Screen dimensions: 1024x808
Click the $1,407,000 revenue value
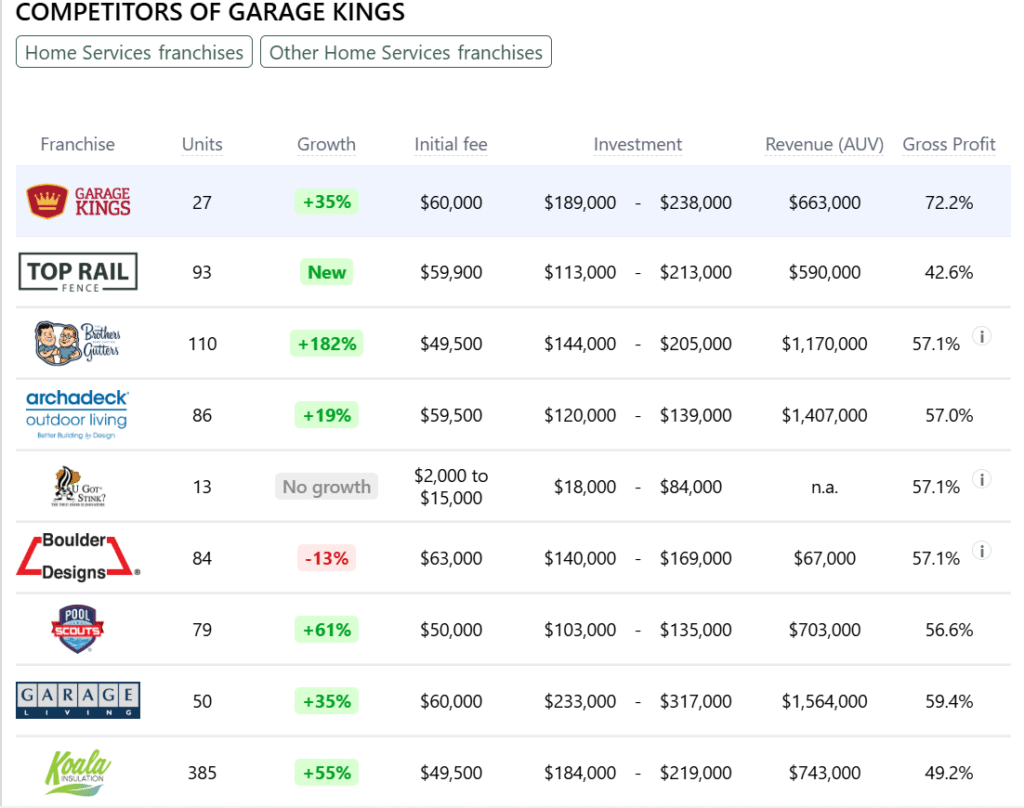[824, 415]
